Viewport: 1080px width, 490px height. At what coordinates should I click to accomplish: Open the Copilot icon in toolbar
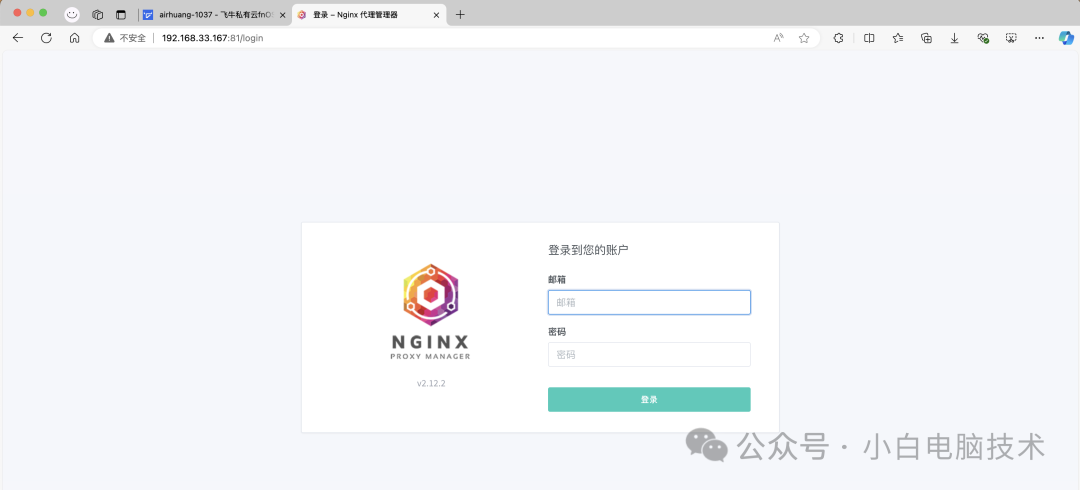(x=1066, y=38)
